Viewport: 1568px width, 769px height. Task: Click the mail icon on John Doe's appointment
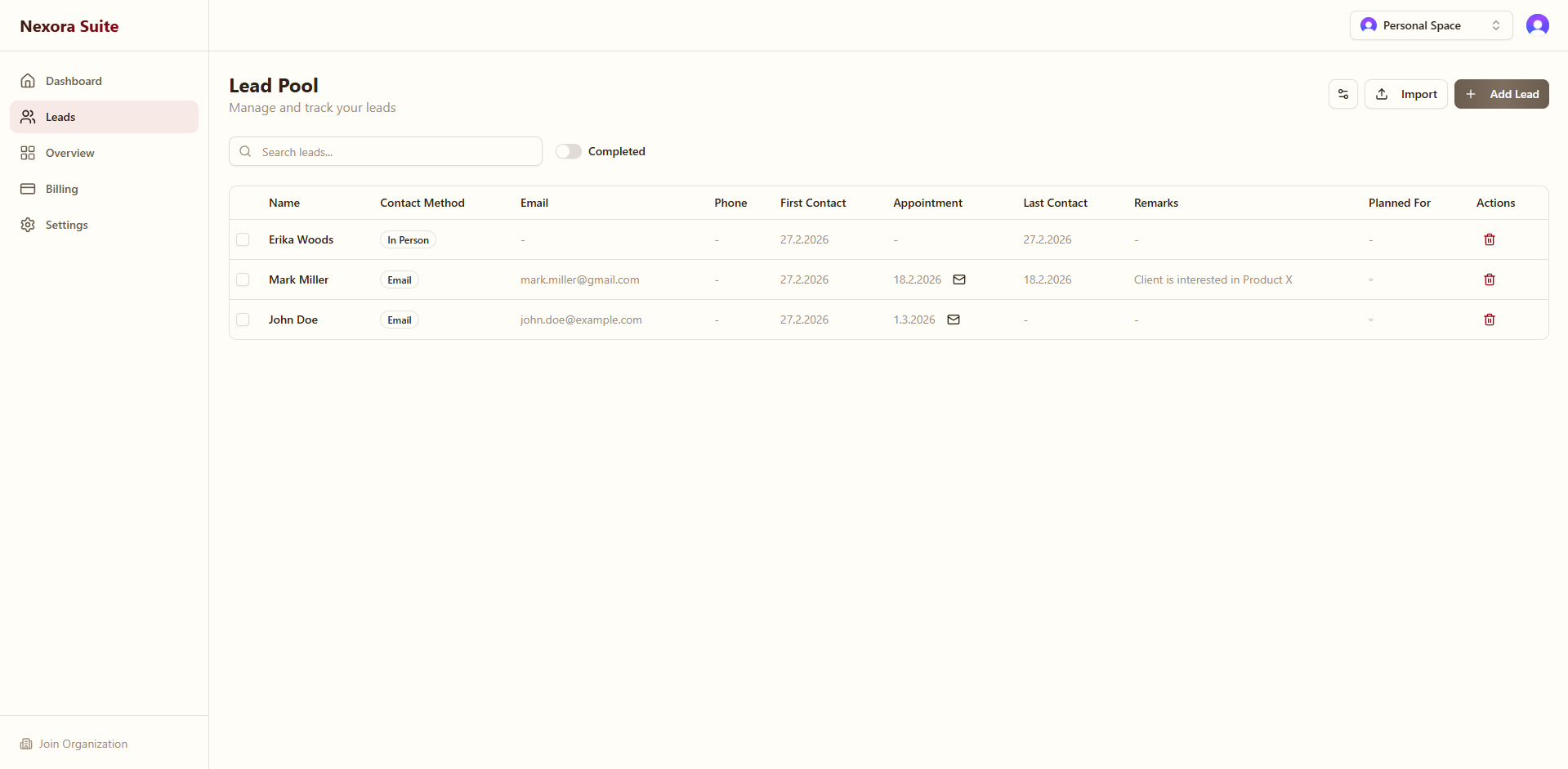953,320
